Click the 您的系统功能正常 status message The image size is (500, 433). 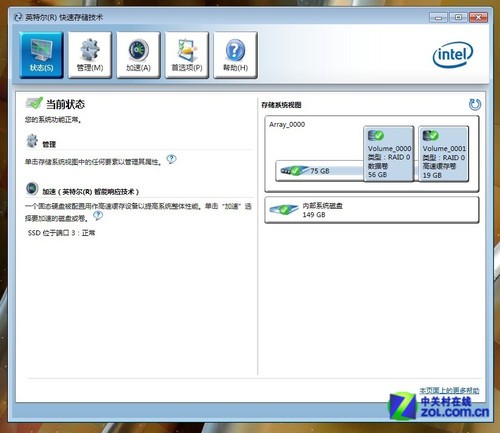click(53, 120)
